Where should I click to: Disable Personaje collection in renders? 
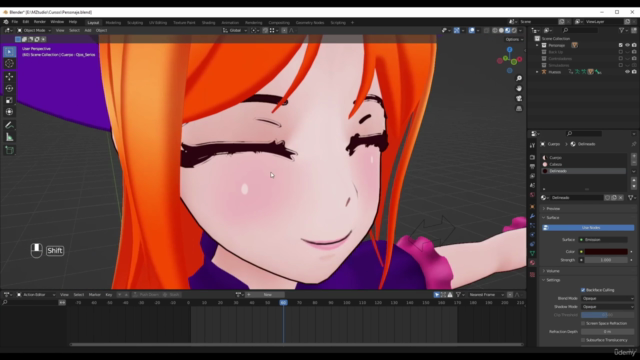coord(634,45)
